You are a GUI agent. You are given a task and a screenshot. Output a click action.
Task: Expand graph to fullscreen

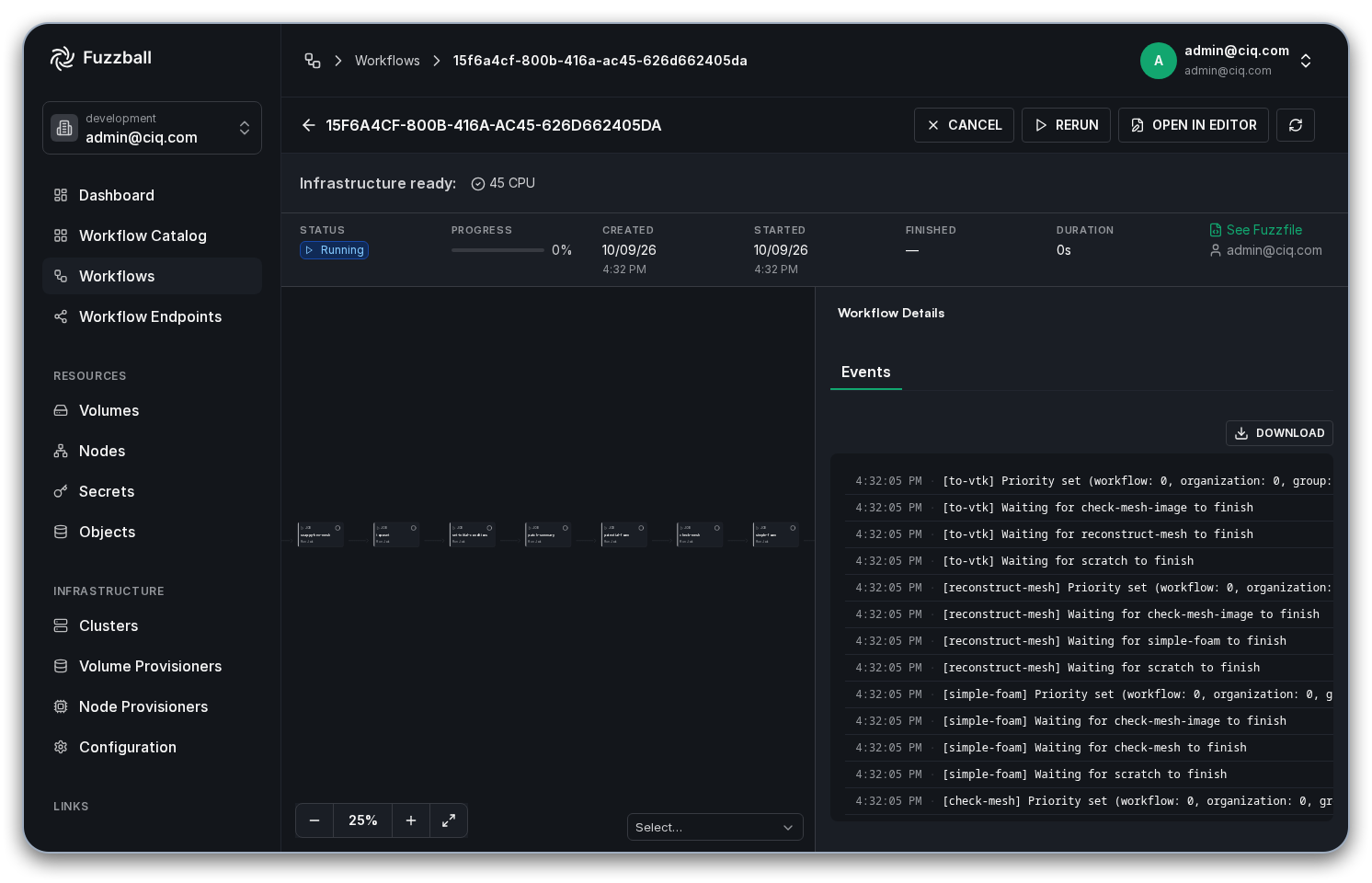(x=449, y=820)
